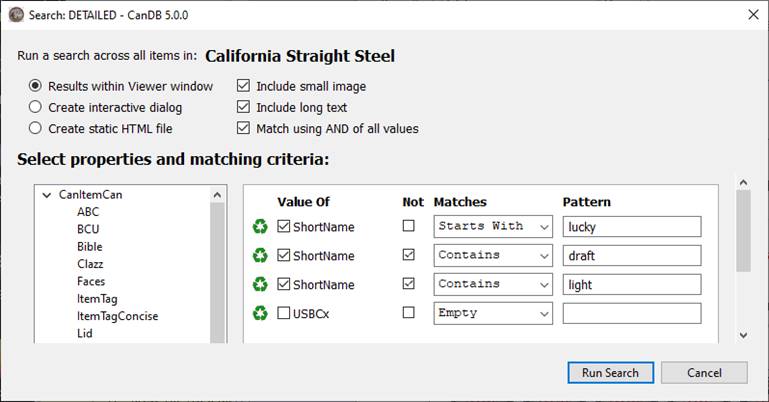Screen dimensions: 769x402
Task: Toggle Match using AND of all values
Action: [243, 128]
